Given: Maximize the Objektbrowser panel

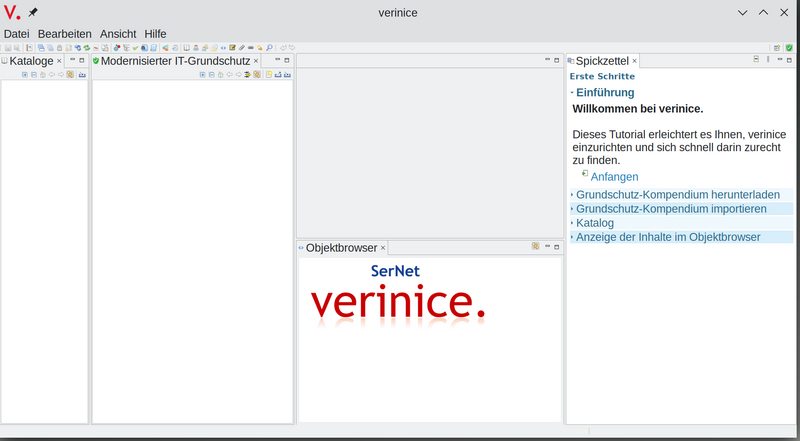Looking at the screenshot, I should coord(557,247).
